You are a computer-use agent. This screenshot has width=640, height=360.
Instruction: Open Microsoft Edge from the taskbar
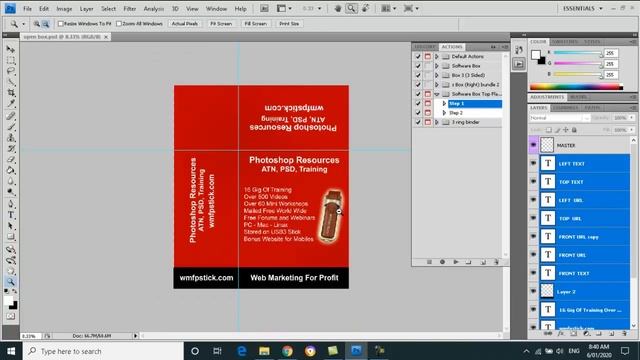pos(242,351)
